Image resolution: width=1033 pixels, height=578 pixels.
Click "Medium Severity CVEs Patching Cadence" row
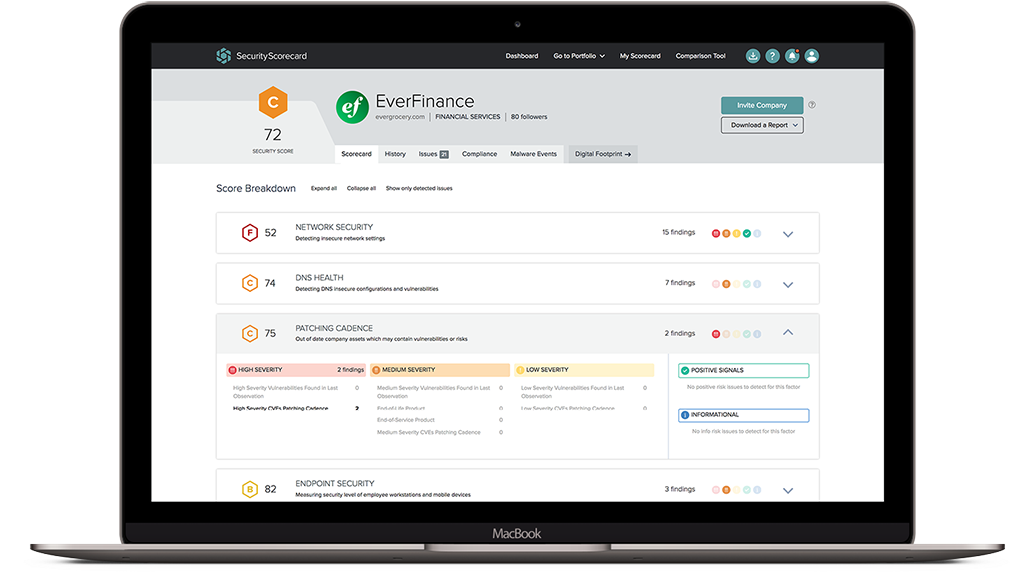439,432
